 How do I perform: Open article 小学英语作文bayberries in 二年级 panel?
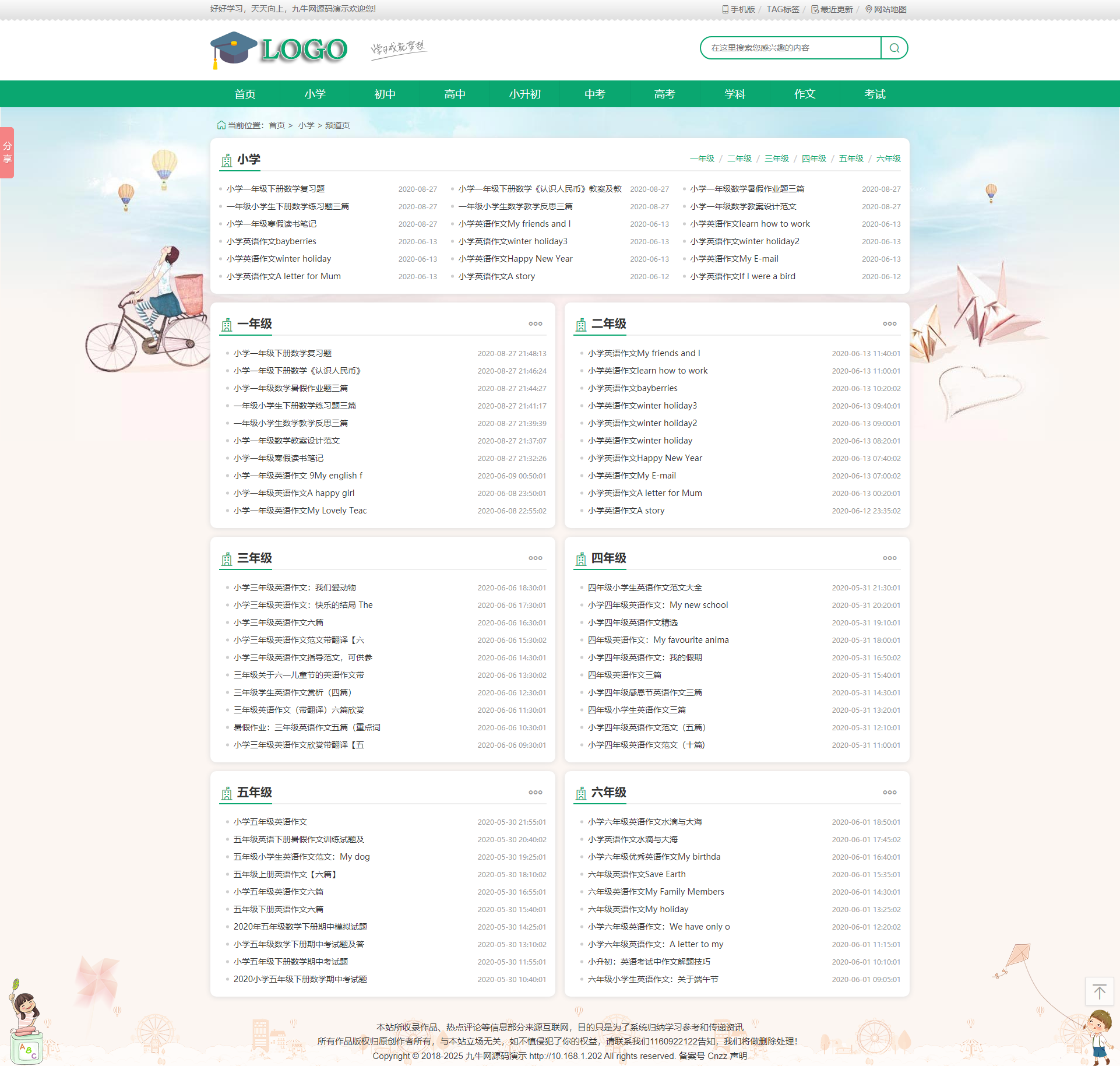633,388
